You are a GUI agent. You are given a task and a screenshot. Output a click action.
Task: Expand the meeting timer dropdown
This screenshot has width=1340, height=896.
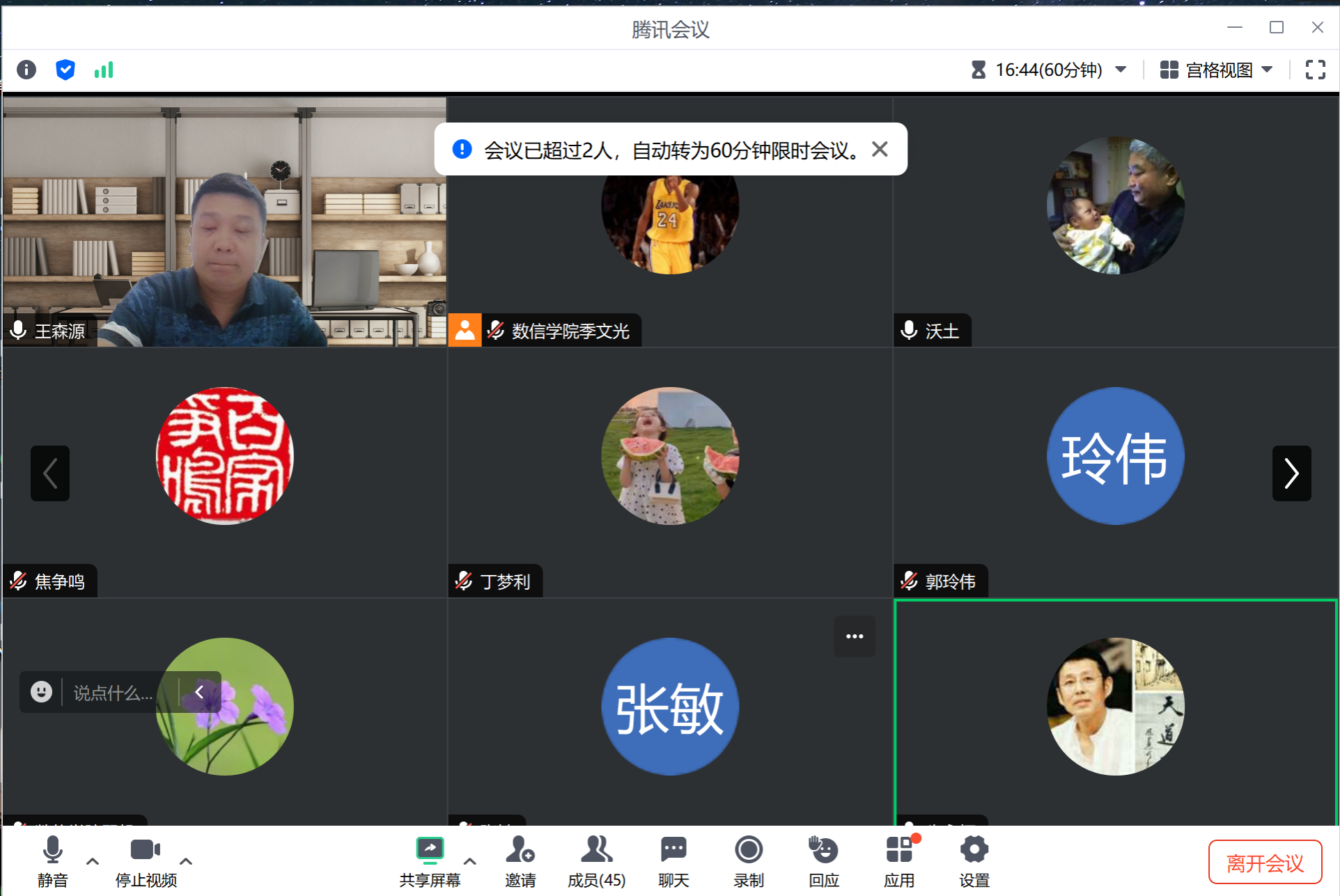point(1121,70)
